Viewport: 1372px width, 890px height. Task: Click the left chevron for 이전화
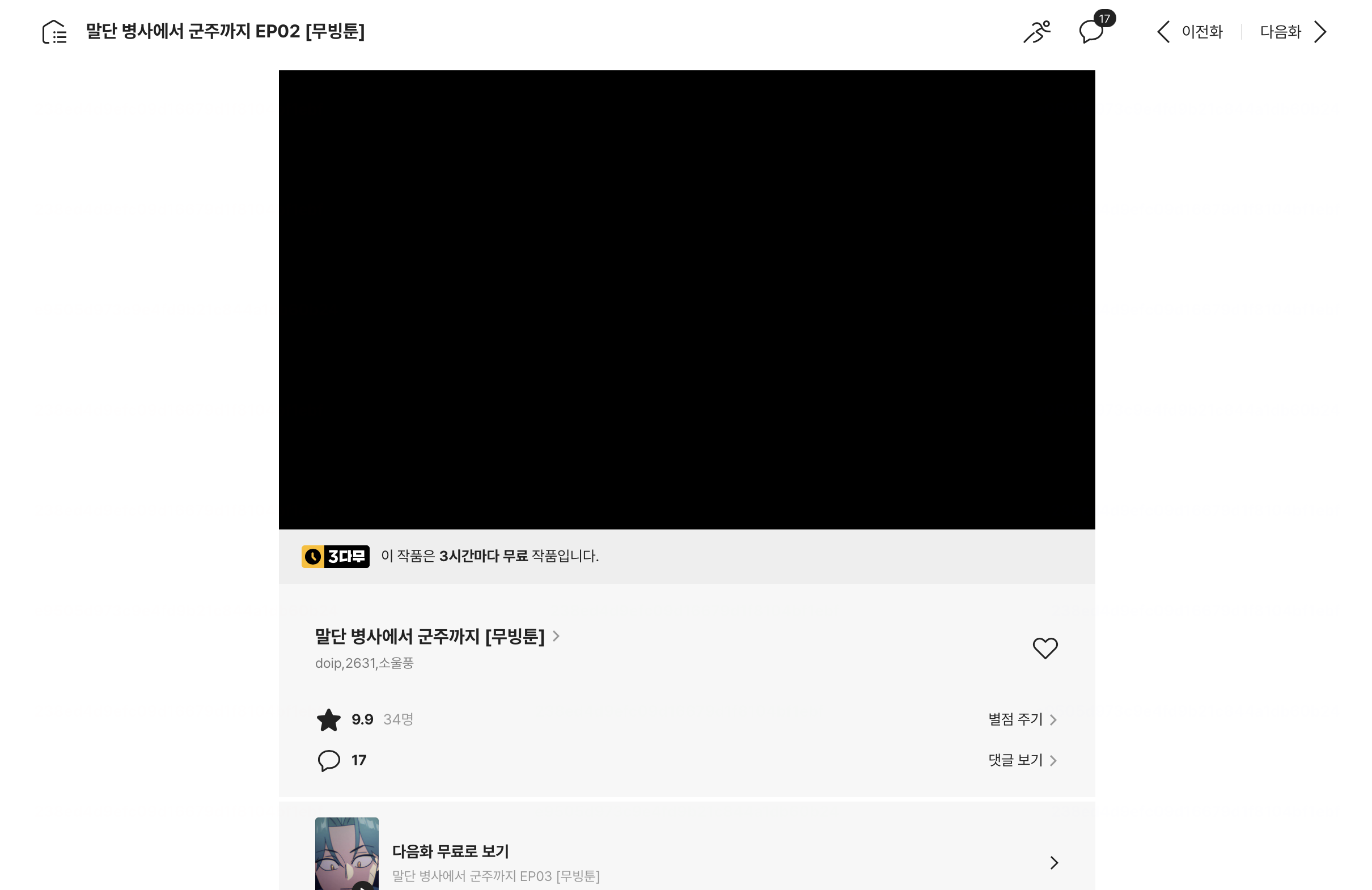[x=1163, y=32]
